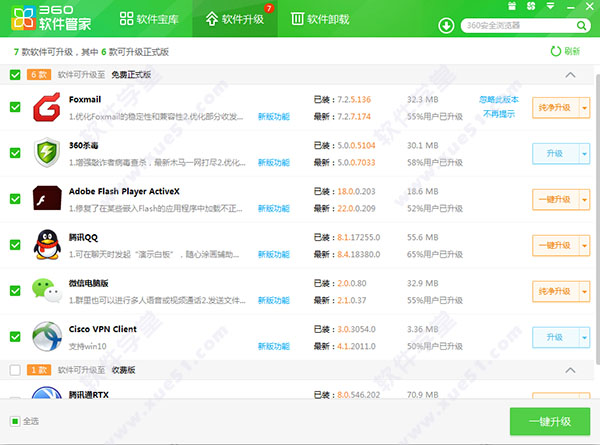600x445 pixels.
Task: Select the 软件升级 tab
Action: [235, 19]
